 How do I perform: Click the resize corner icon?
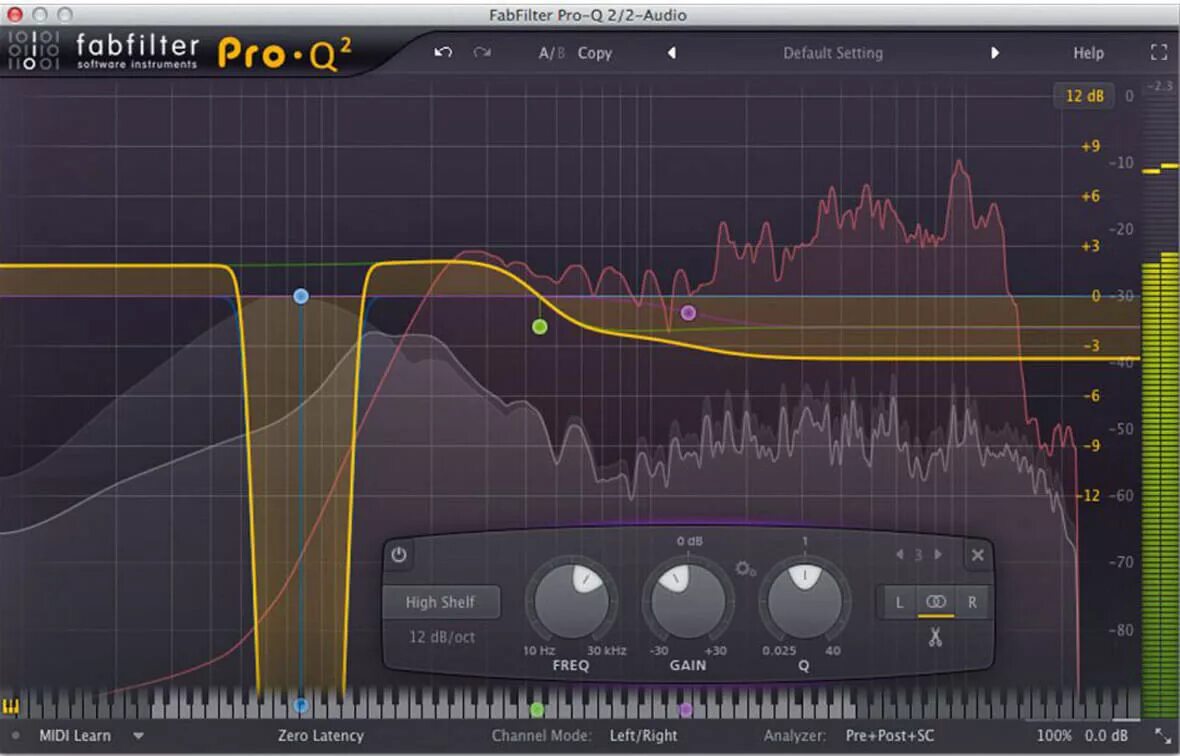click(1163, 736)
